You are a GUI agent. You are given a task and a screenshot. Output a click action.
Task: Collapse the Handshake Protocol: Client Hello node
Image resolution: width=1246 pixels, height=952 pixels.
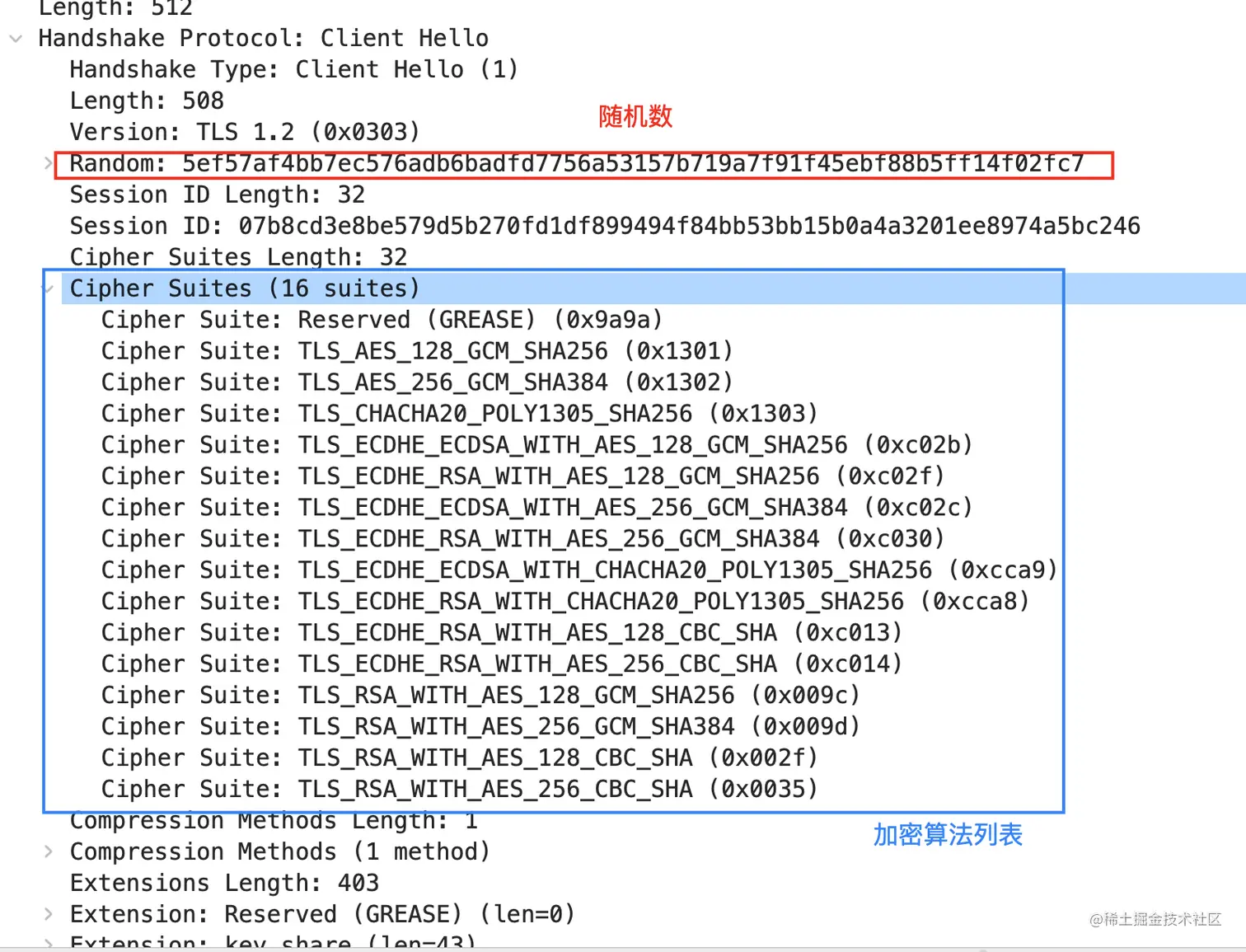(16, 38)
